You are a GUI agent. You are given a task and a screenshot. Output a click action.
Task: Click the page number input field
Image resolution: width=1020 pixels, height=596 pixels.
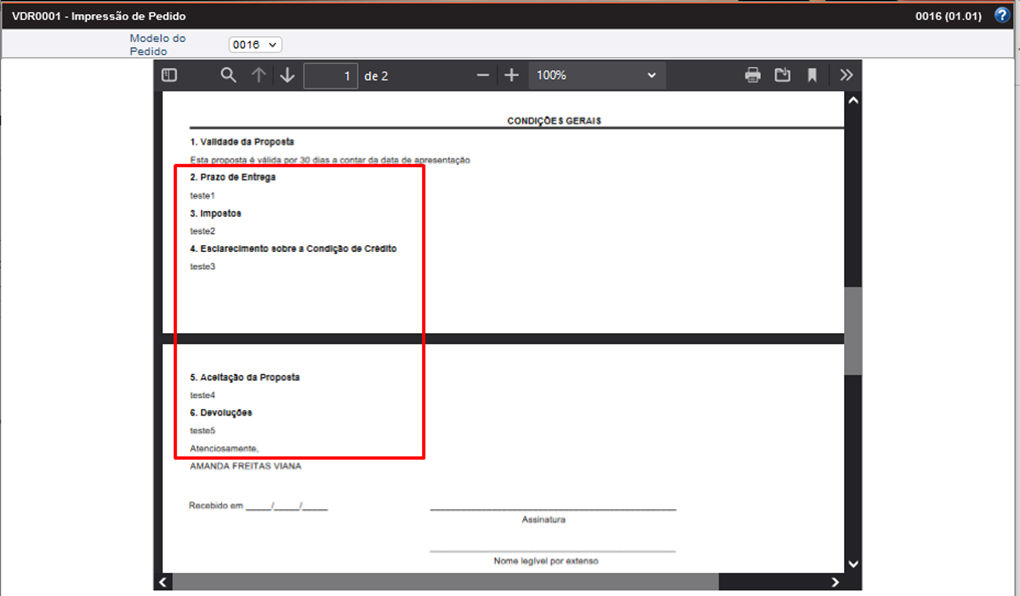pyautogui.click(x=330, y=74)
